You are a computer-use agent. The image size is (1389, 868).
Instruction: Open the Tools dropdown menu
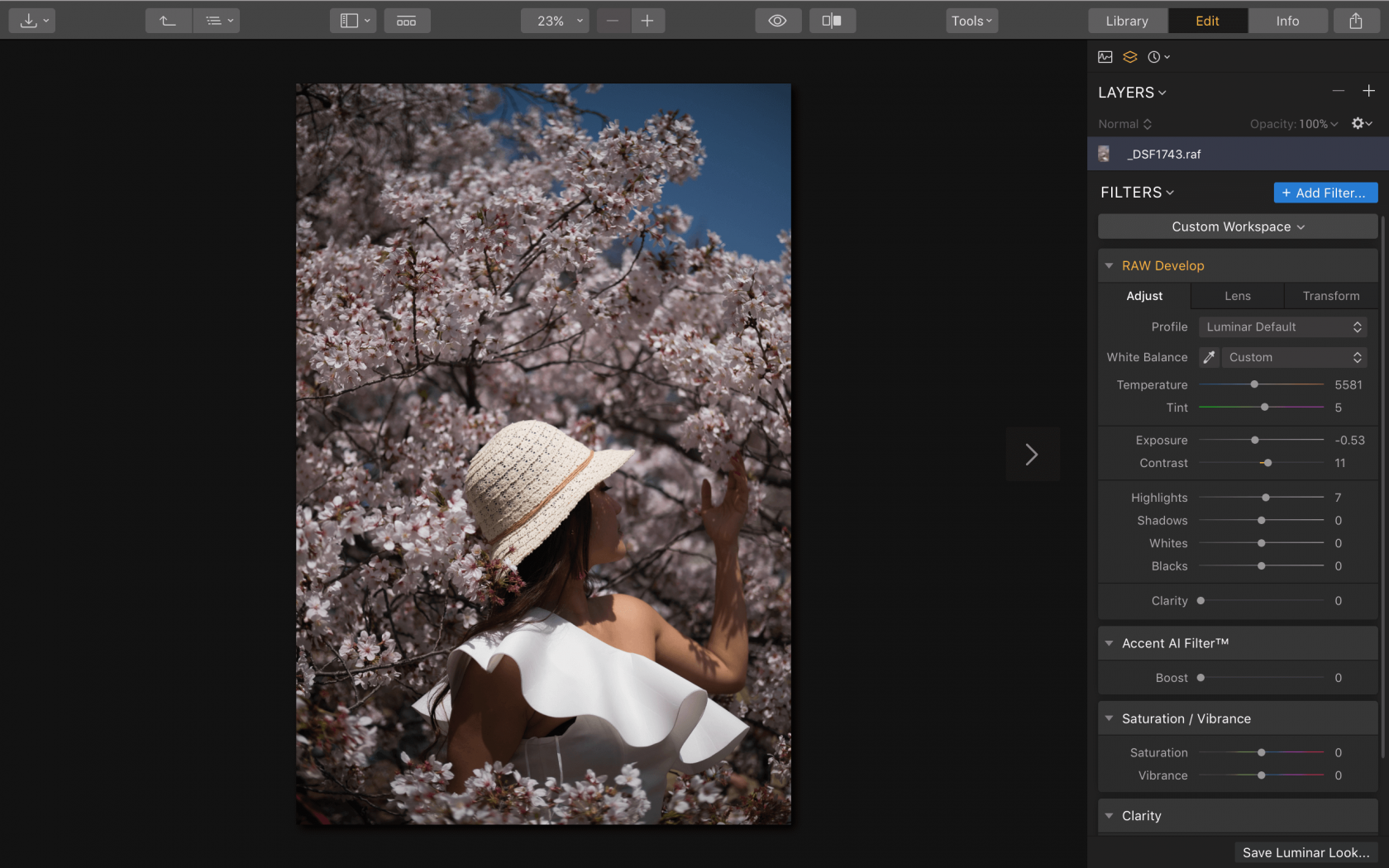click(x=971, y=21)
